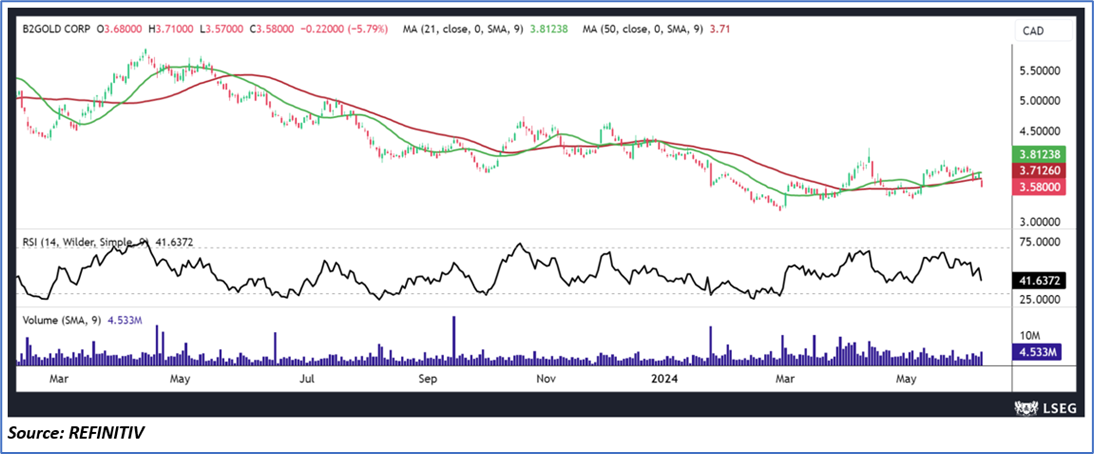Select the MA (50, close, 0, SMA, 9) legend
Viewport: 1094px width, 454px height.
(642, 29)
